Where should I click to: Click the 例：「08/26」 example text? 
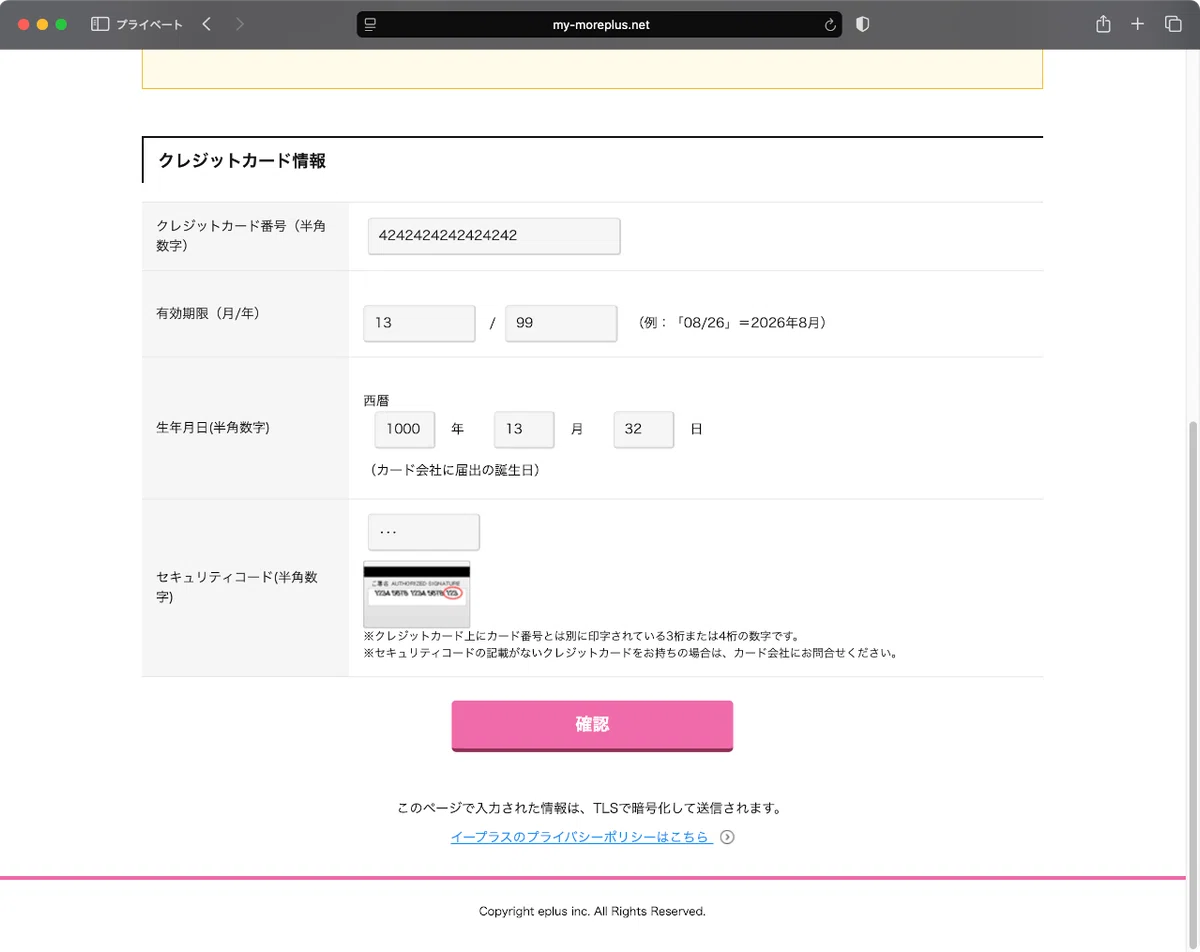(731, 323)
